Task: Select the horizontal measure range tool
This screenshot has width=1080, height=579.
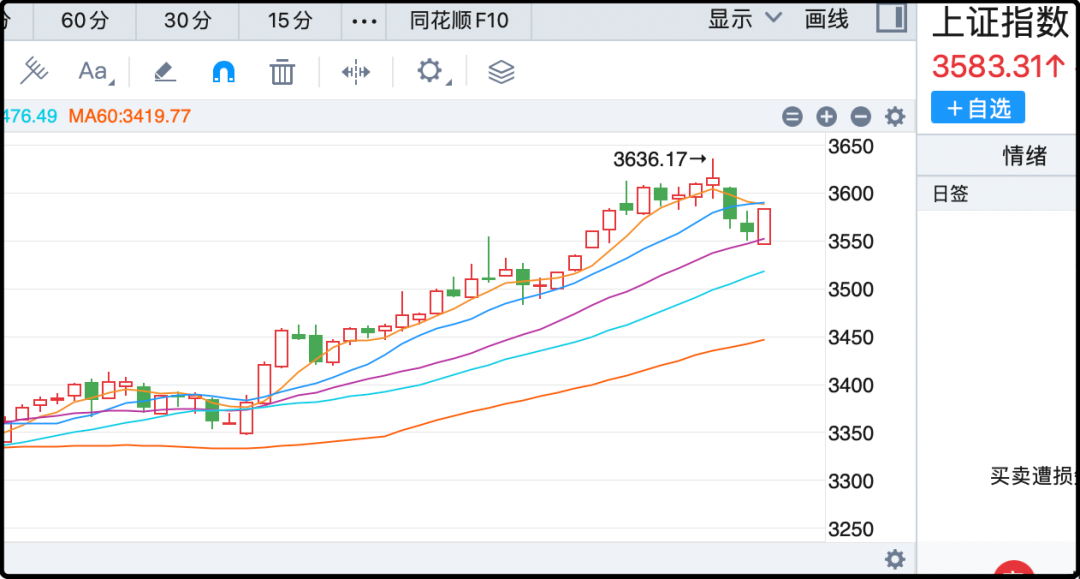Action: [356, 71]
